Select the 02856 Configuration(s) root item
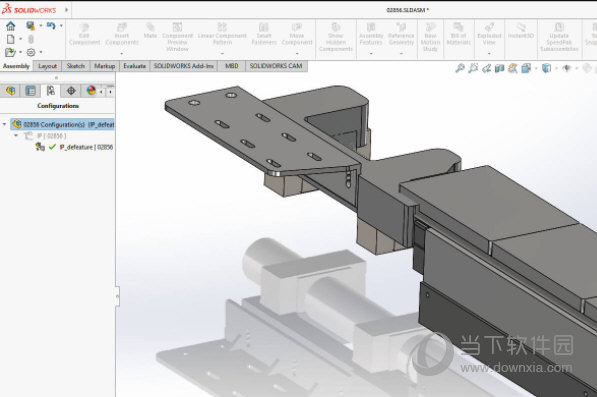This screenshot has height=397, width=597. [x=62, y=124]
